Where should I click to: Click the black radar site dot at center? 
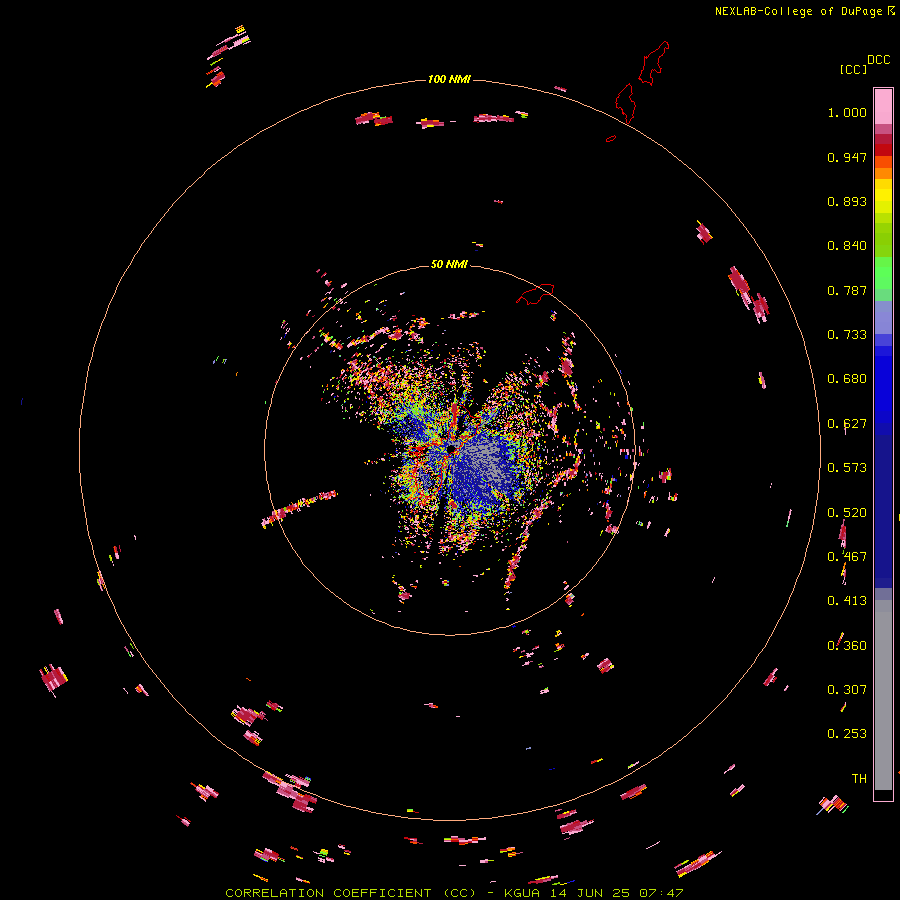tap(451, 449)
